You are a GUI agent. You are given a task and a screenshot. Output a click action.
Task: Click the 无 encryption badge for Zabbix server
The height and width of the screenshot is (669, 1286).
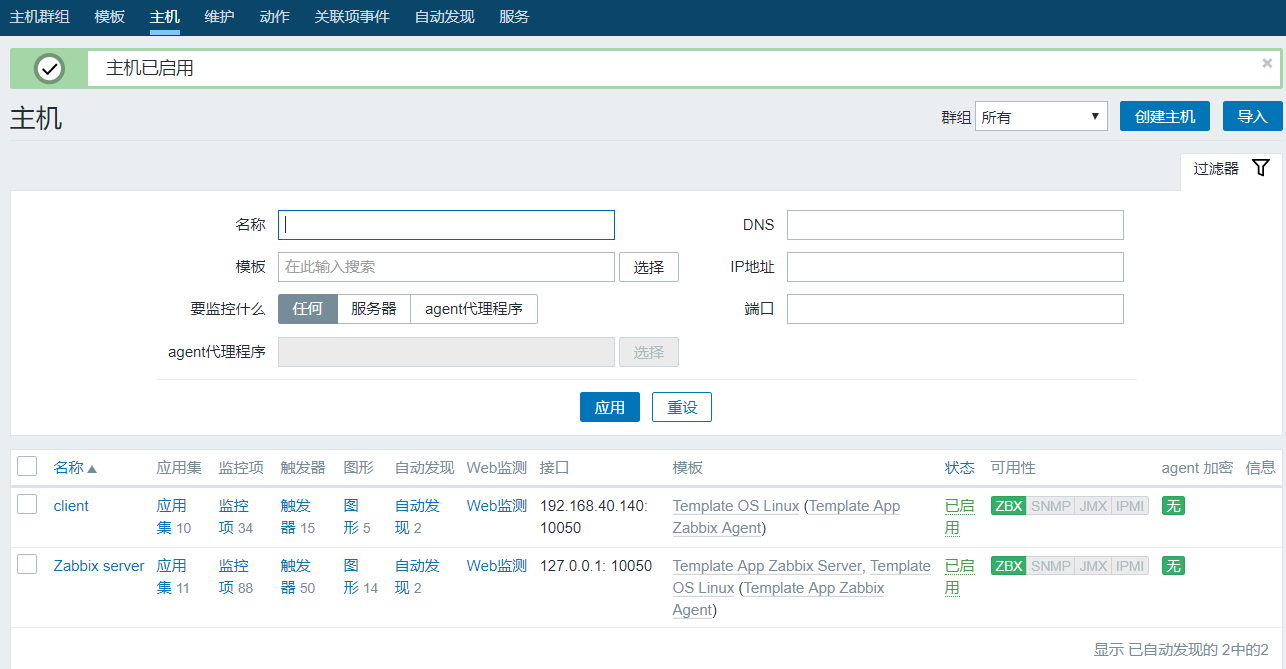click(1173, 566)
